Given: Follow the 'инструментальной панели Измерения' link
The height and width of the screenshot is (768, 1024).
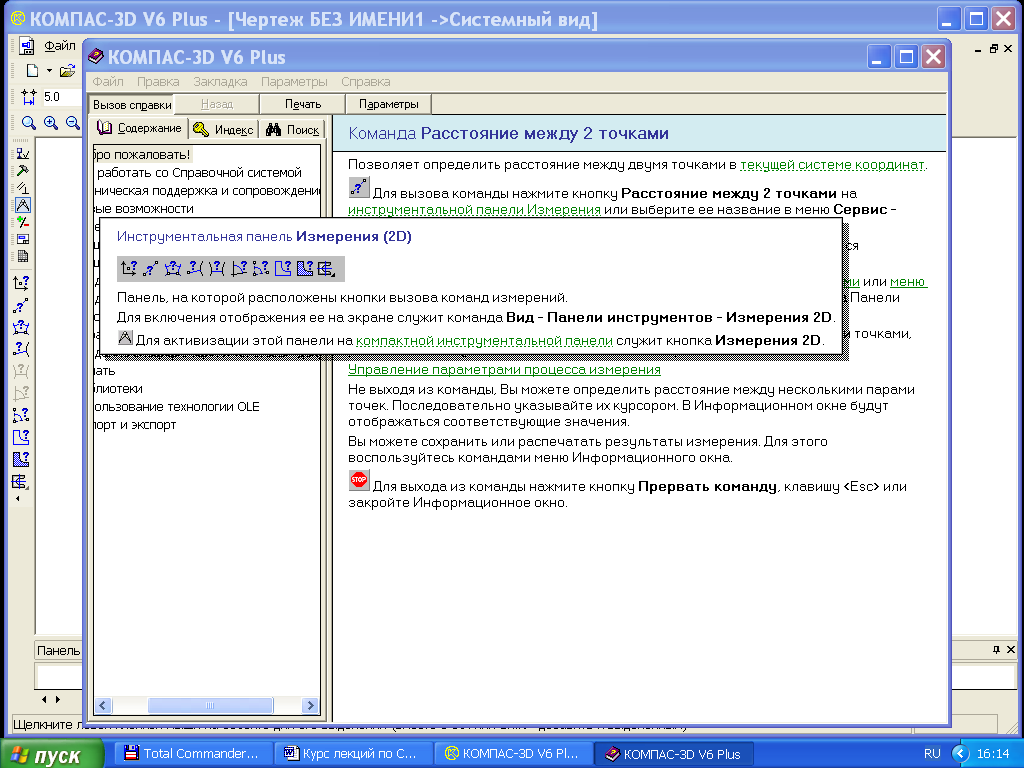Looking at the screenshot, I should pos(474,210).
